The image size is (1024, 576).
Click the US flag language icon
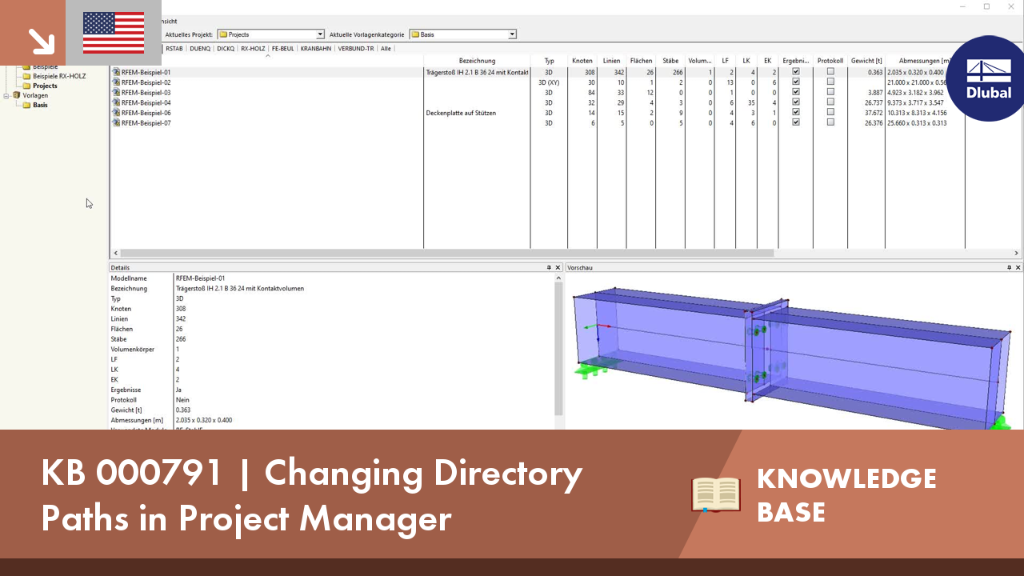(x=114, y=33)
